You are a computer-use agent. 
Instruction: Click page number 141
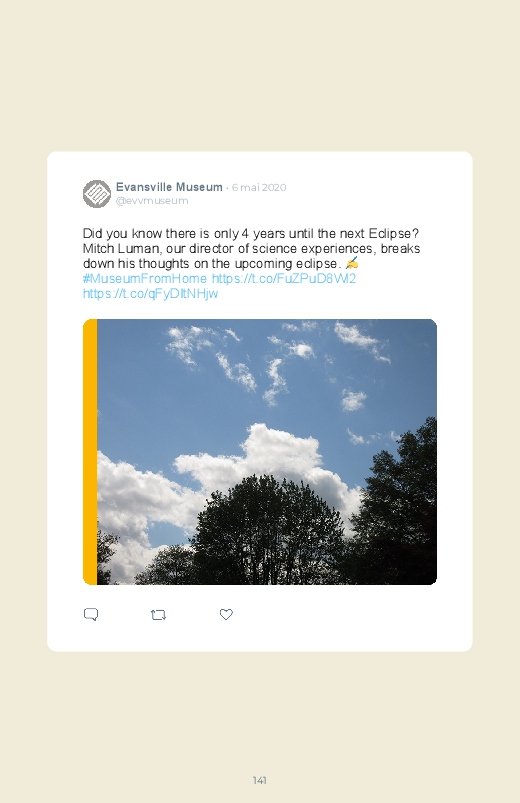(x=260, y=780)
